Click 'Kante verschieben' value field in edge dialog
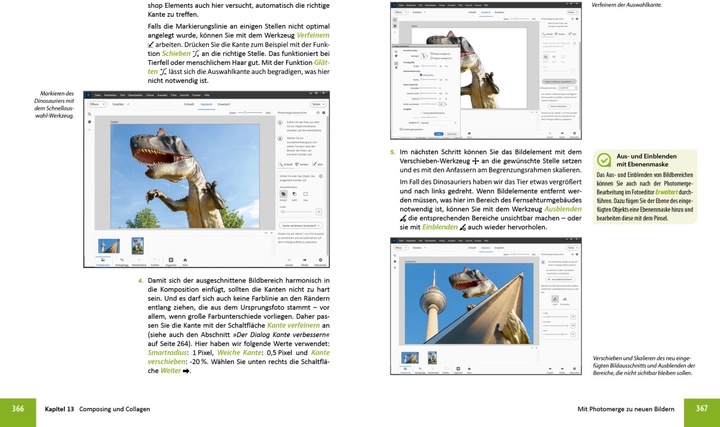This screenshot has height=427, width=720. (x=441, y=104)
